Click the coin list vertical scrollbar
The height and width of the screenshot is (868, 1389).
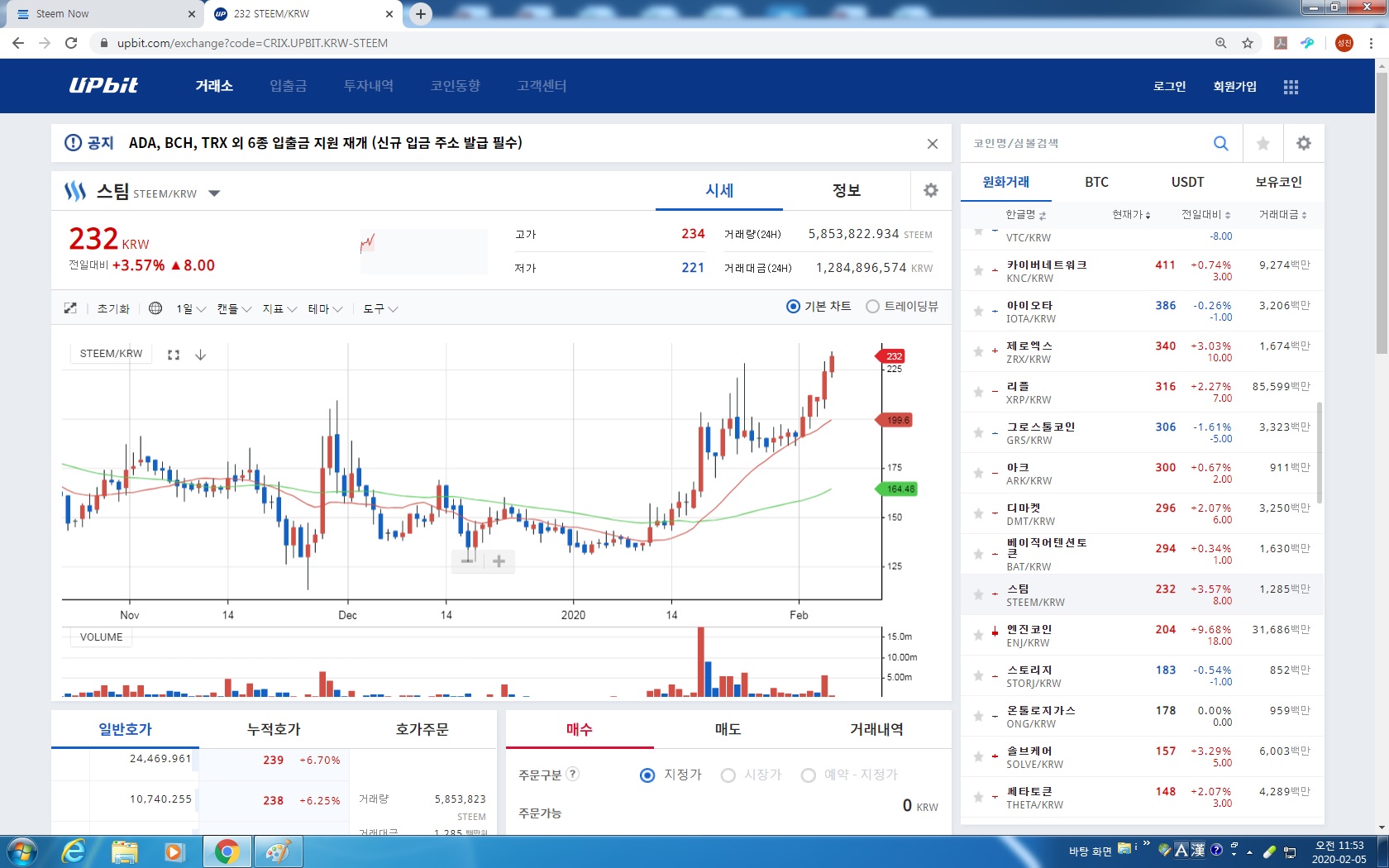[1320, 452]
